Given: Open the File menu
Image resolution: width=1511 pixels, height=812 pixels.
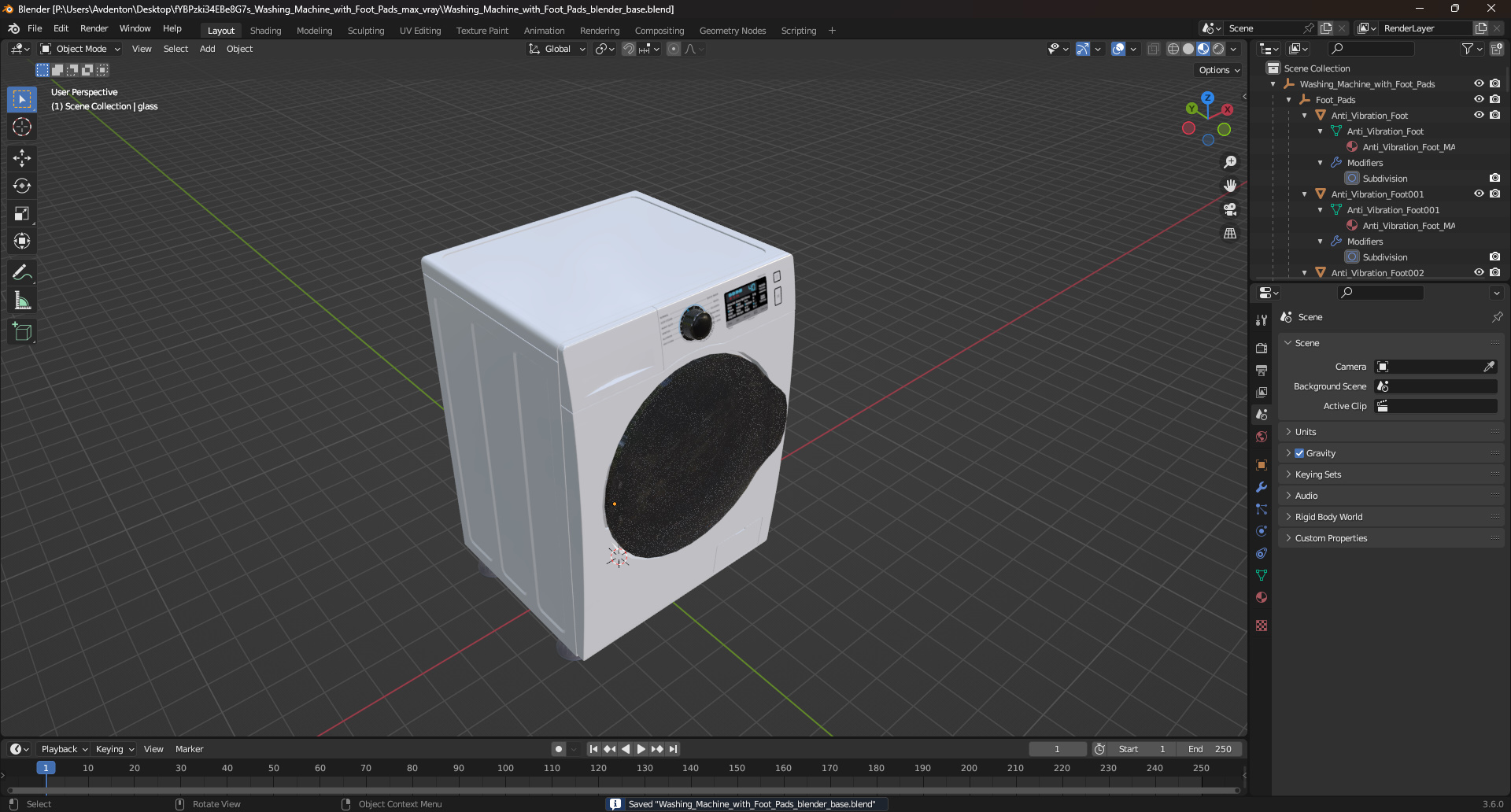Looking at the screenshot, I should point(35,28).
